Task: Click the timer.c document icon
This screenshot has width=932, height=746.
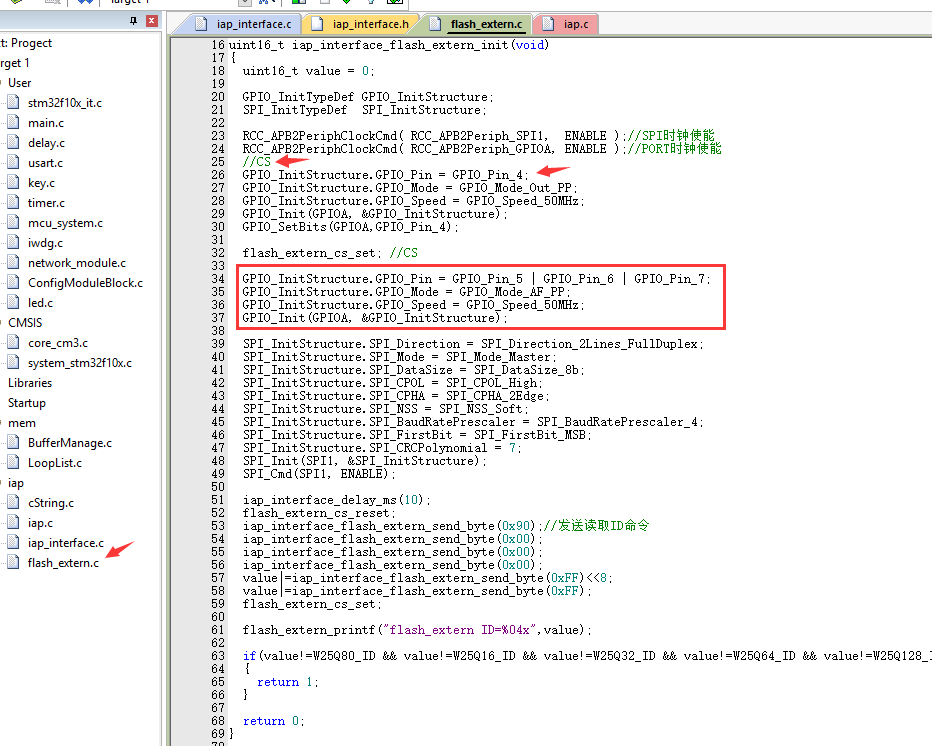Action: [13, 202]
